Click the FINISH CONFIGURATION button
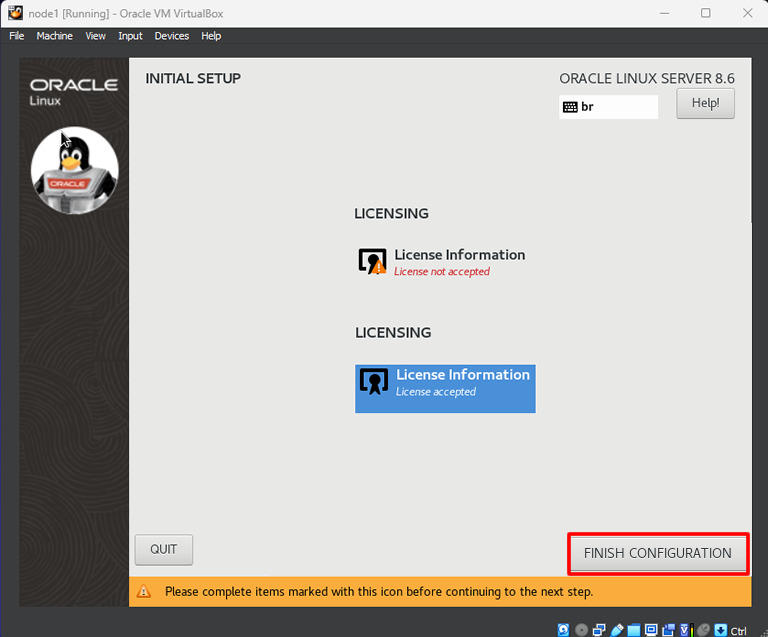The width and height of the screenshot is (768, 637). [658, 553]
